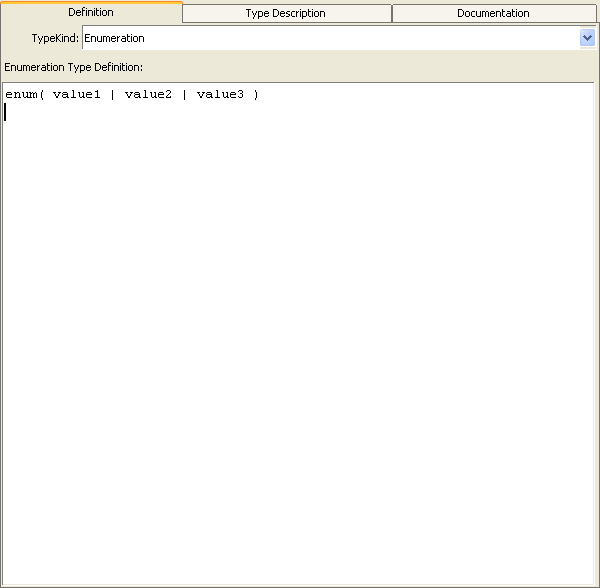Click the closing parenthesis after value3
Viewport: 600px width, 588px height.
point(256,94)
